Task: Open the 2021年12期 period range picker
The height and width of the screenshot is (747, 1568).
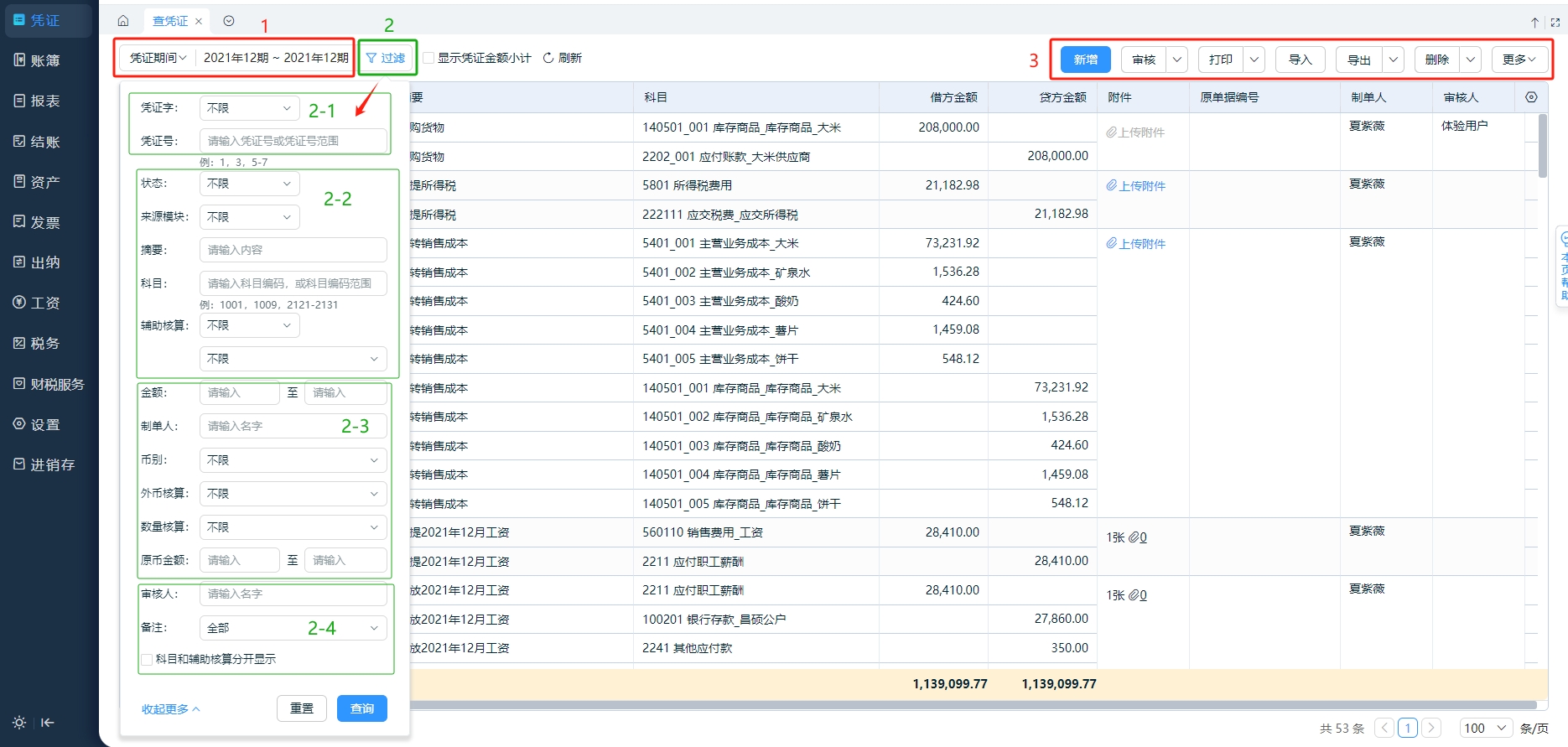Action: click(x=276, y=58)
